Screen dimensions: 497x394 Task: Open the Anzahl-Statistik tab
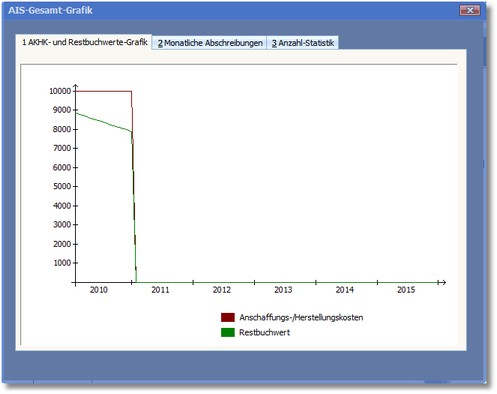pos(303,43)
